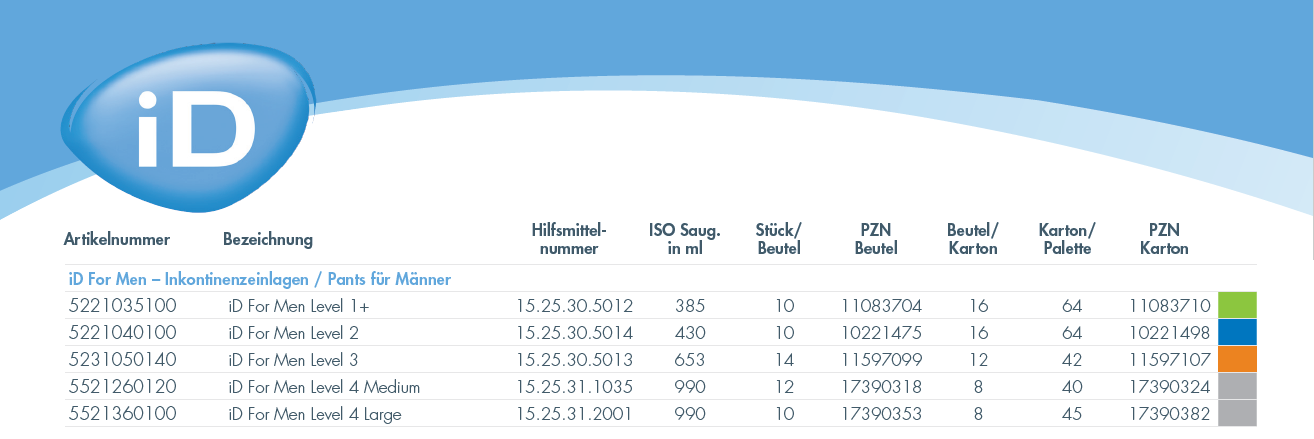This screenshot has width=1314, height=439.
Task: Select the iD For Men section heading
Action: [260, 279]
